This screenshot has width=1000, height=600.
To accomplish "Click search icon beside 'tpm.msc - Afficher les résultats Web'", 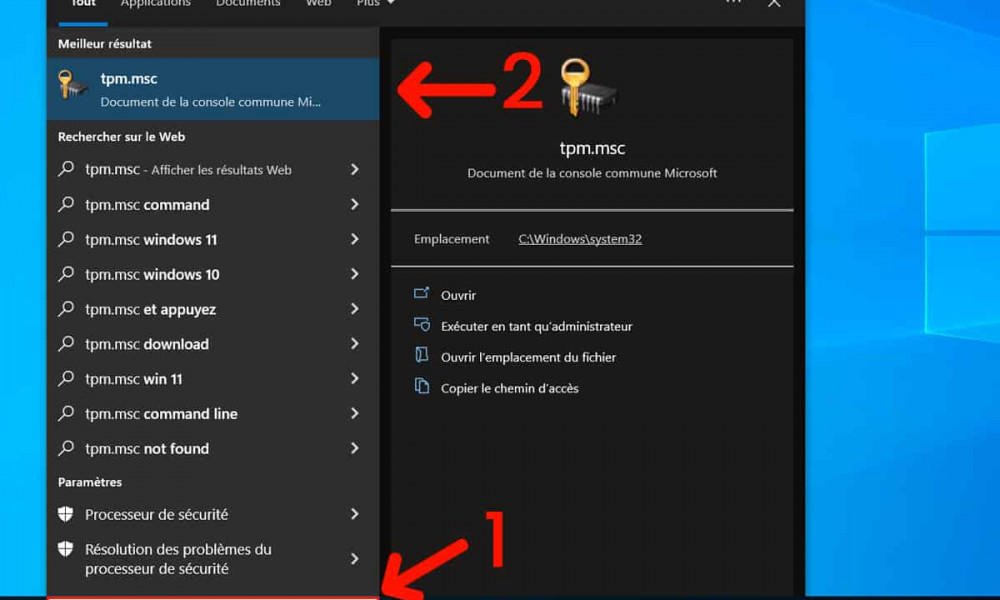I will point(66,169).
